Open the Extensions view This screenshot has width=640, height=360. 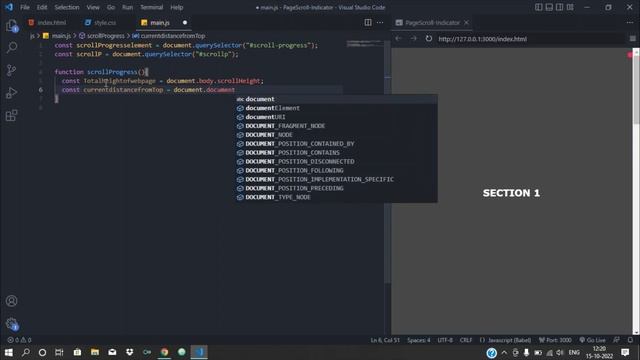tap(11, 116)
